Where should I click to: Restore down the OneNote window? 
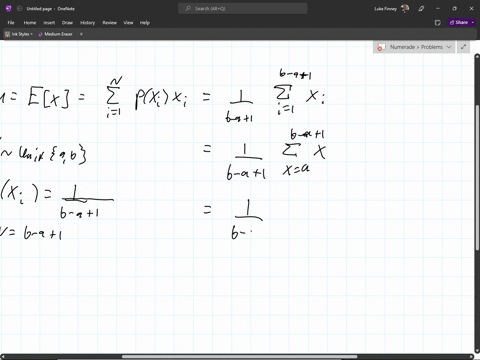[454, 9]
